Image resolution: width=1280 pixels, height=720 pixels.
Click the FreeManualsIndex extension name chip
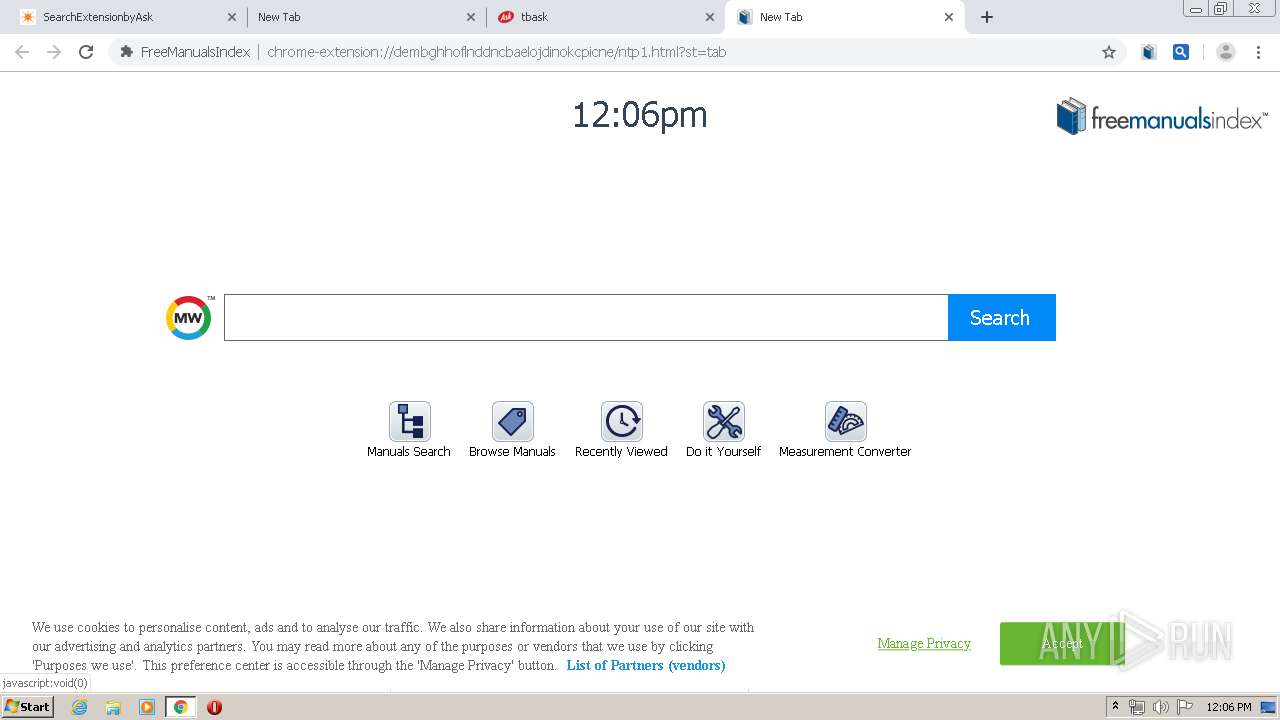185,52
